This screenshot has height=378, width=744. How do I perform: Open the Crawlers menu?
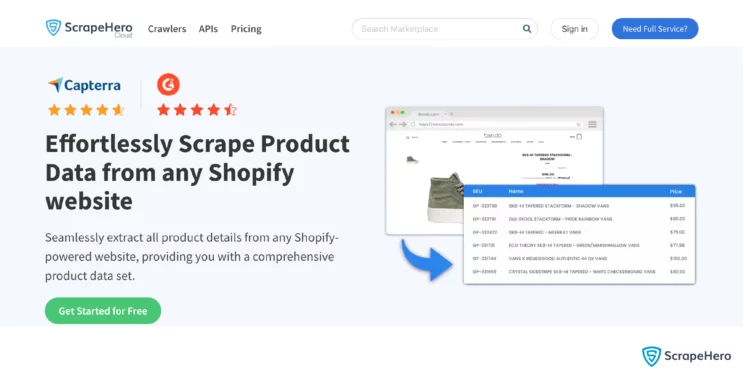click(x=167, y=29)
